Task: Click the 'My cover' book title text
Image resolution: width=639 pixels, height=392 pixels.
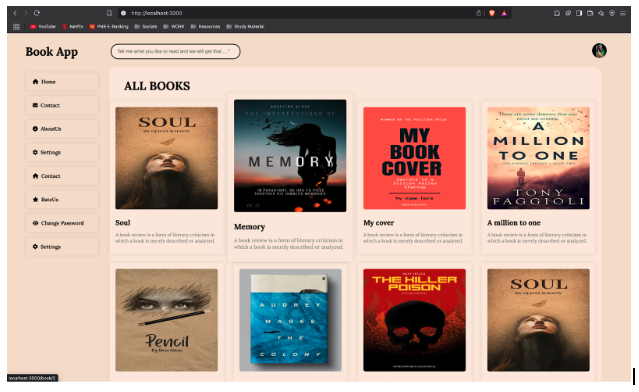Action: 379,223
